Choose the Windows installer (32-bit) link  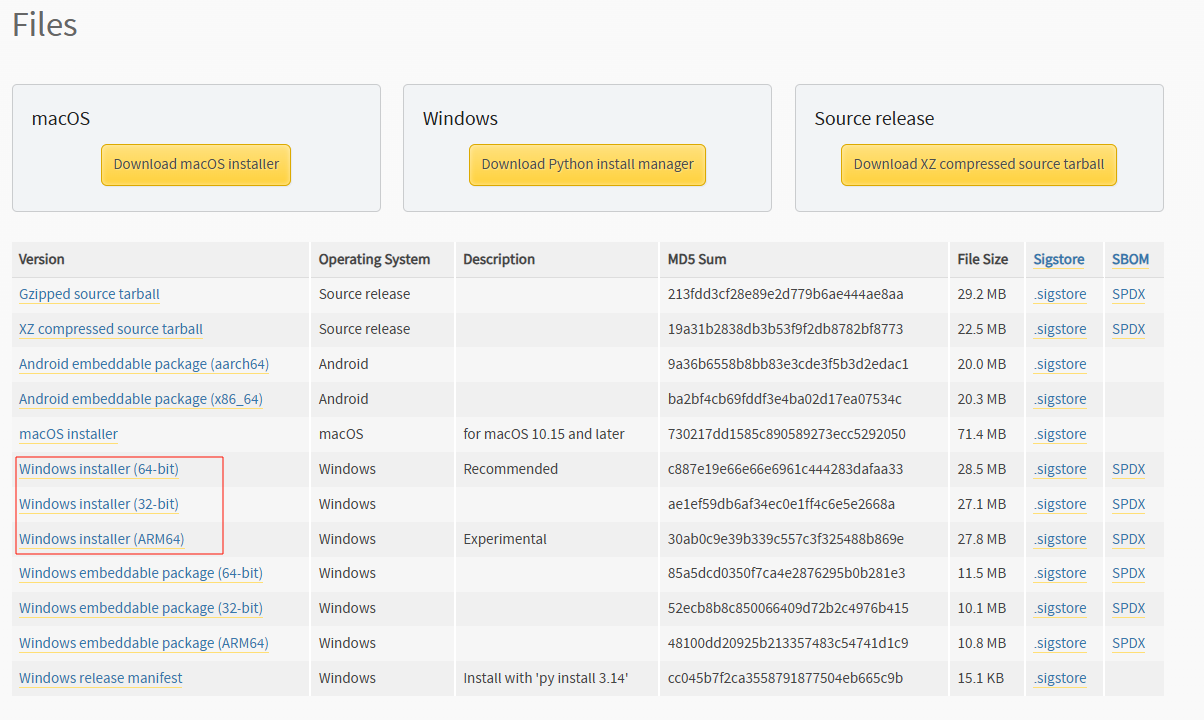99,504
